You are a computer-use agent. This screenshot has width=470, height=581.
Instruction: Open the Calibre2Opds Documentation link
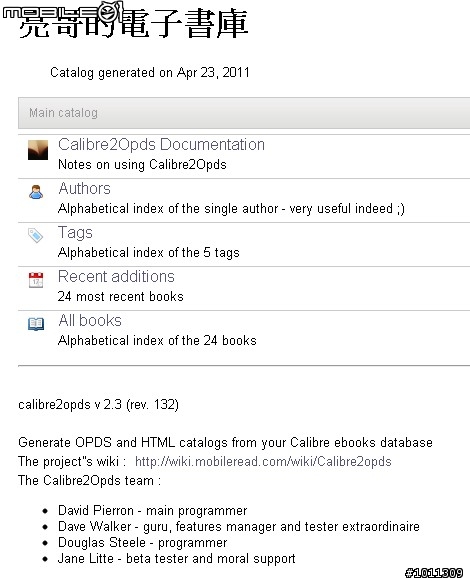click(161, 145)
